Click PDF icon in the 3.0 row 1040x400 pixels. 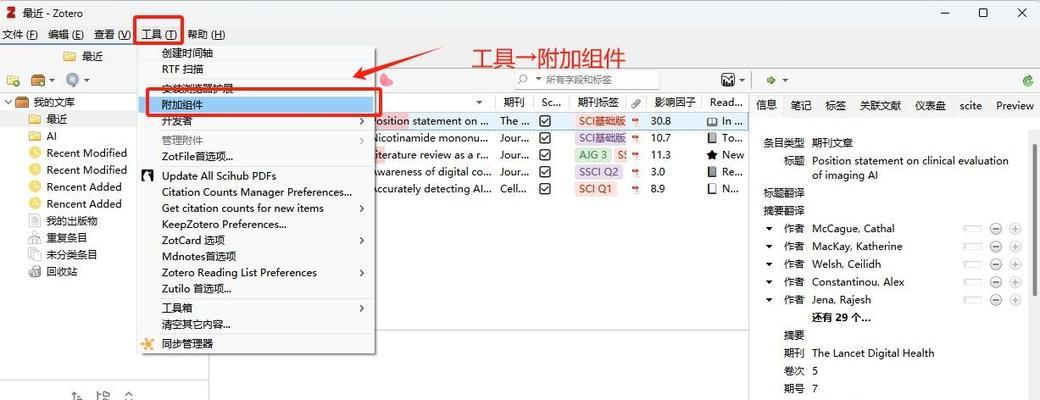[635, 172]
